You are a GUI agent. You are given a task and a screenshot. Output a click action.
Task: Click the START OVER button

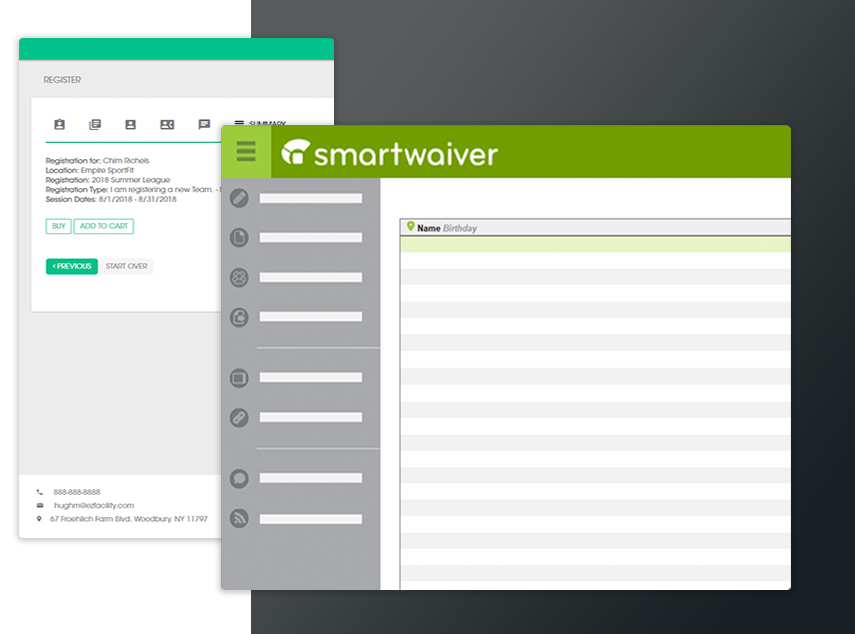[x=127, y=266]
